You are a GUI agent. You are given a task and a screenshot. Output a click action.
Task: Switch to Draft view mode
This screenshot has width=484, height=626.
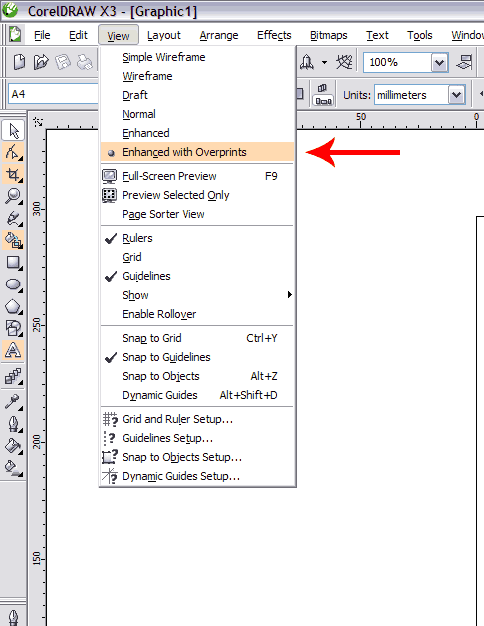(197, 95)
